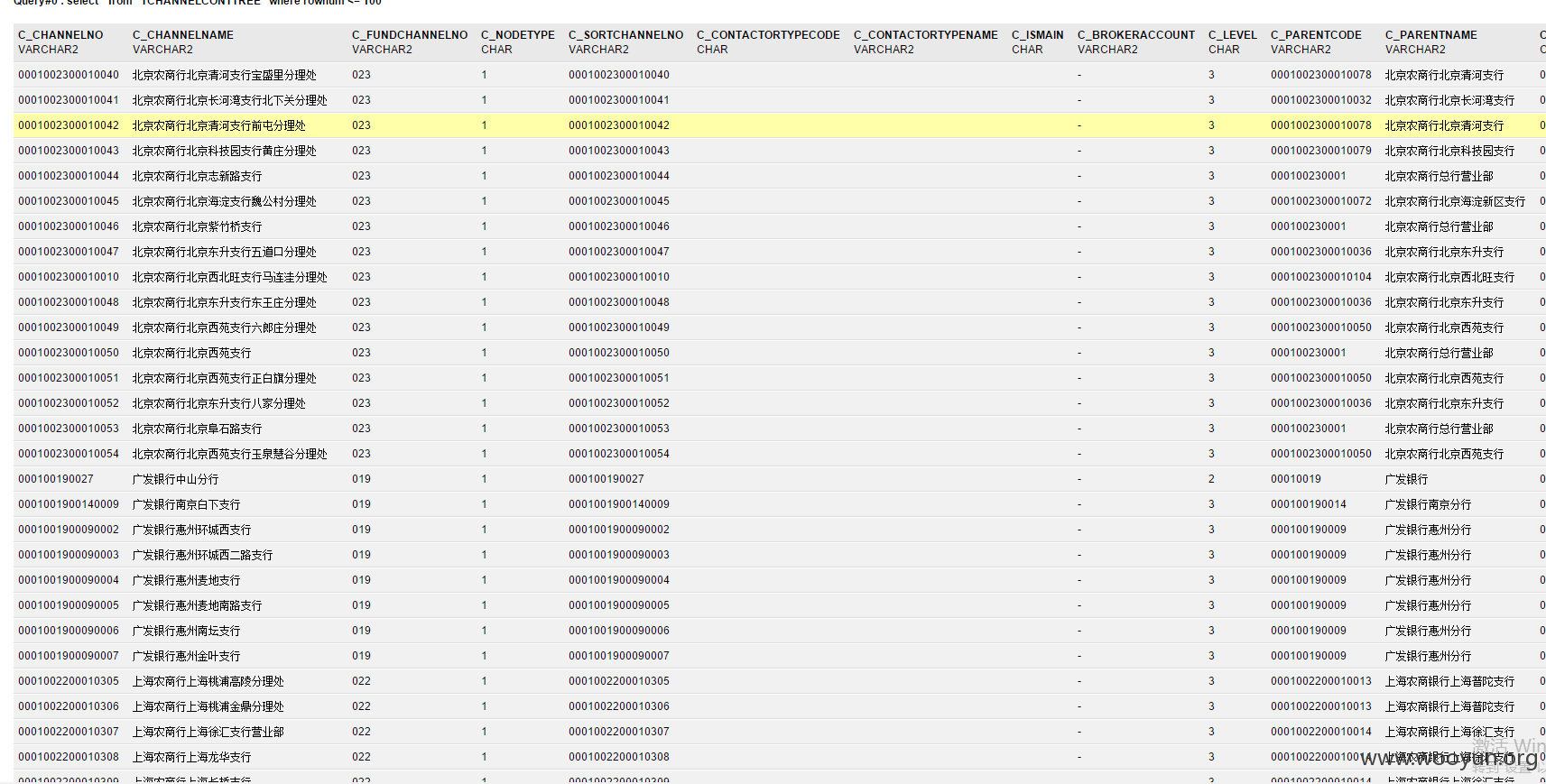Screen dimensions: 1546x784
Task: Select channel number cell 0001002200010307
Action: click(x=69, y=732)
